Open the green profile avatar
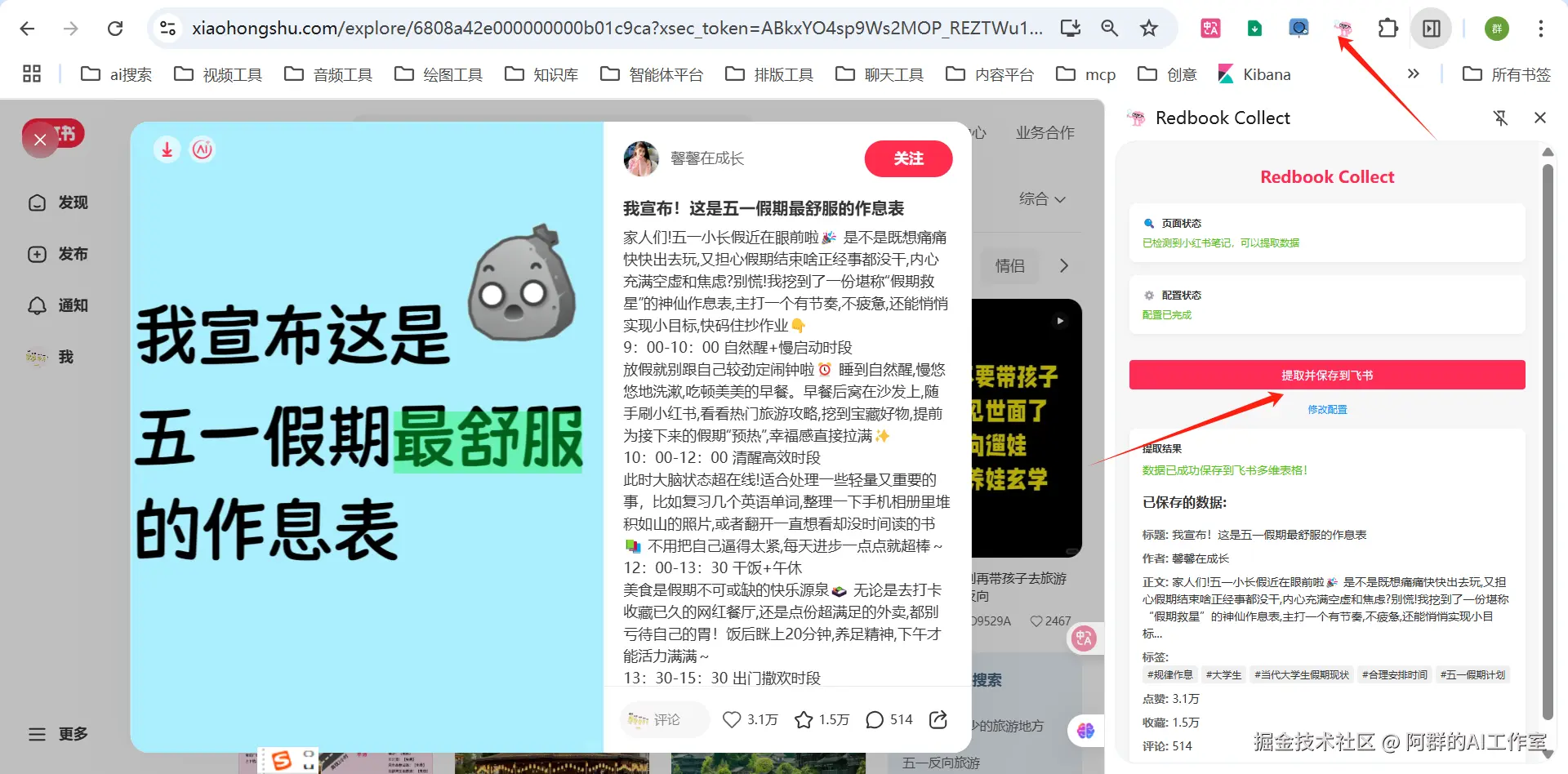 click(x=1496, y=29)
